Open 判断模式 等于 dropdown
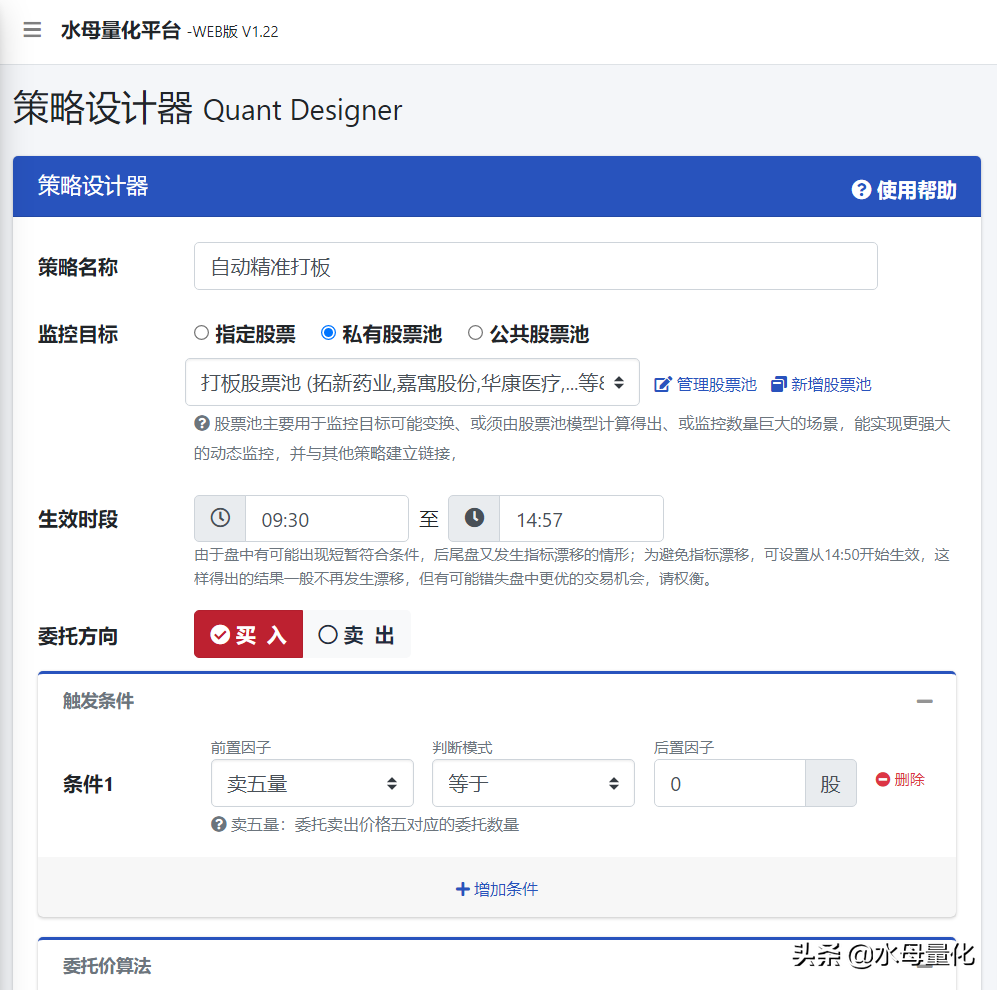997x990 pixels. click(x=533, y=783)
